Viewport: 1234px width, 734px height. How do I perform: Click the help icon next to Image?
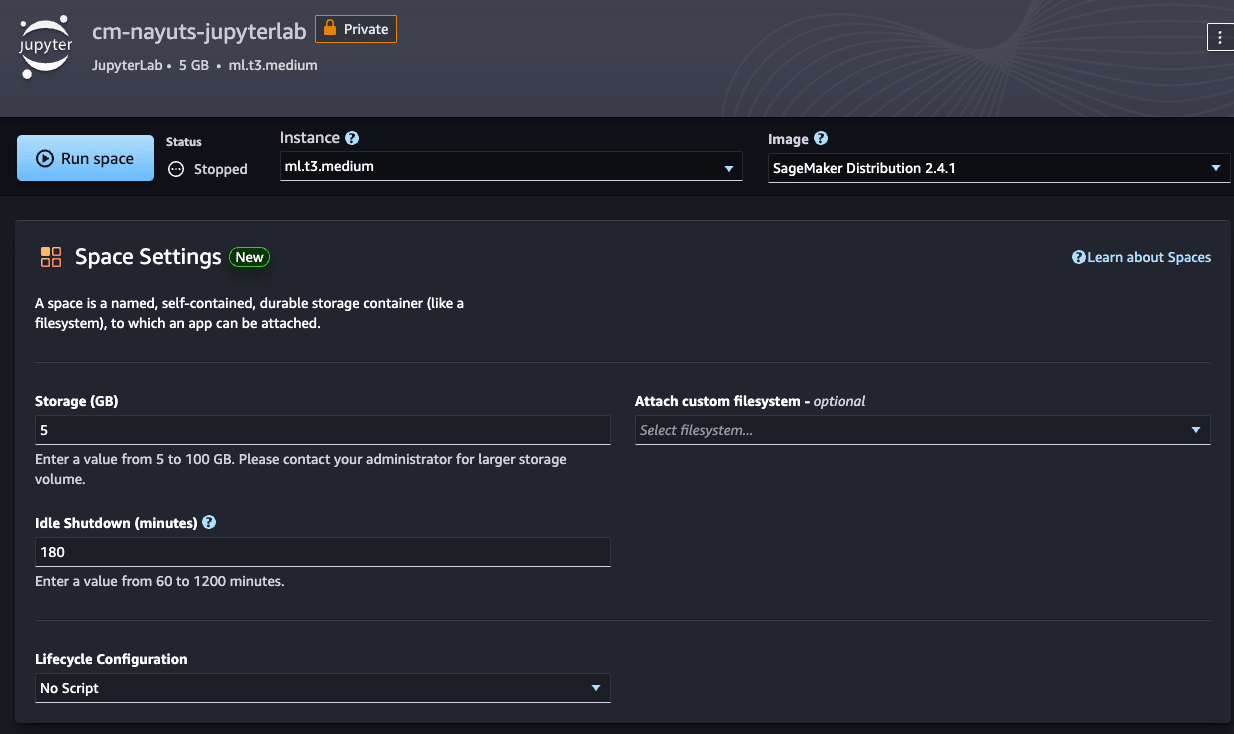coord(821,139)
